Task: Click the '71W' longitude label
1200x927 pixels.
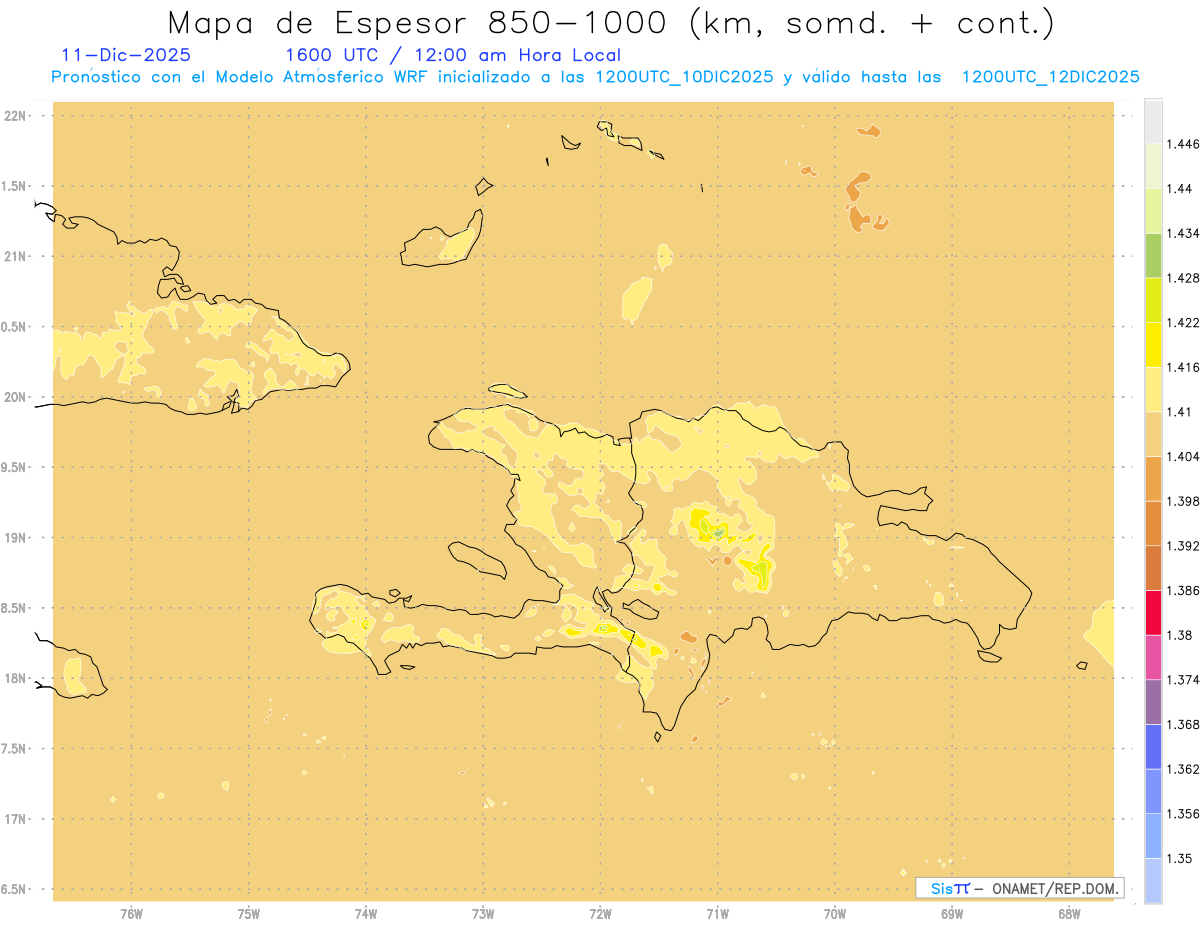Action: coord(717,914)
